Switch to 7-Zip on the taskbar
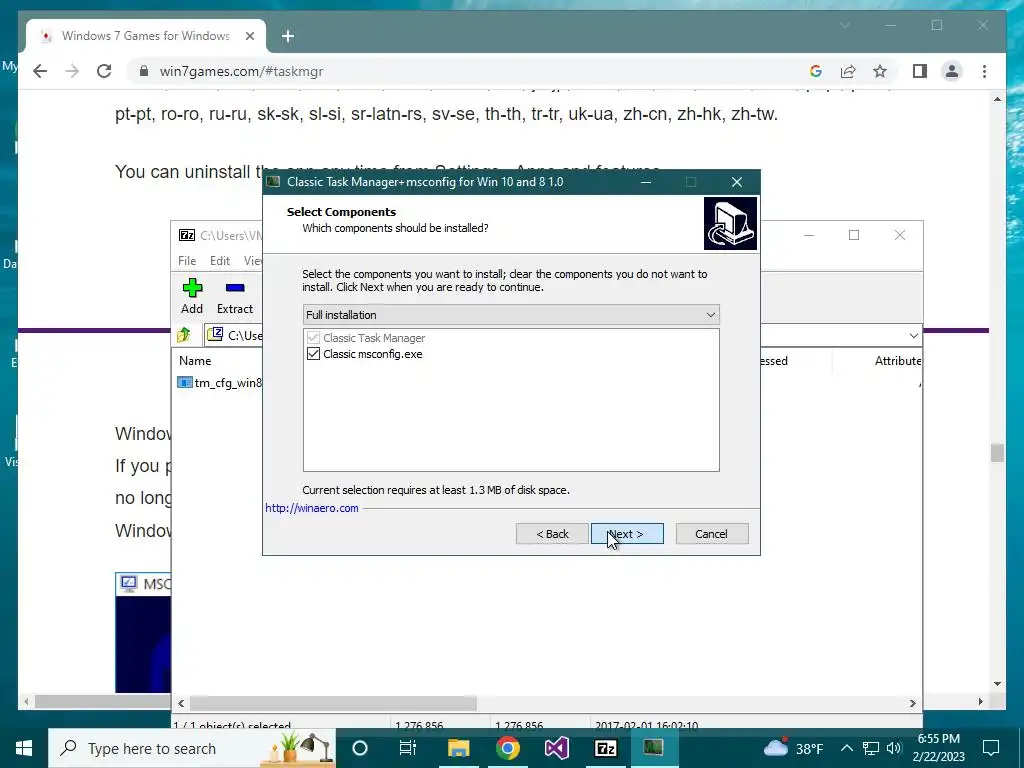This screenshot has width=1024, height=768. click(x=605, y=748)
